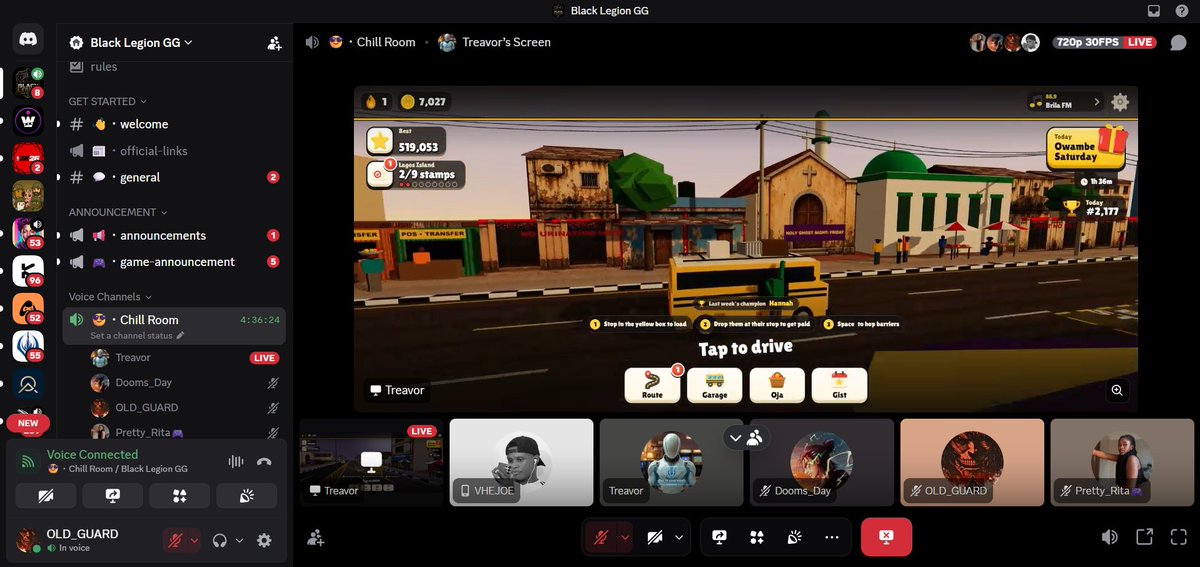Viewport: 1200px width, 567px height.
Task: Start an activity from voice panel
Action: point(180,496)
